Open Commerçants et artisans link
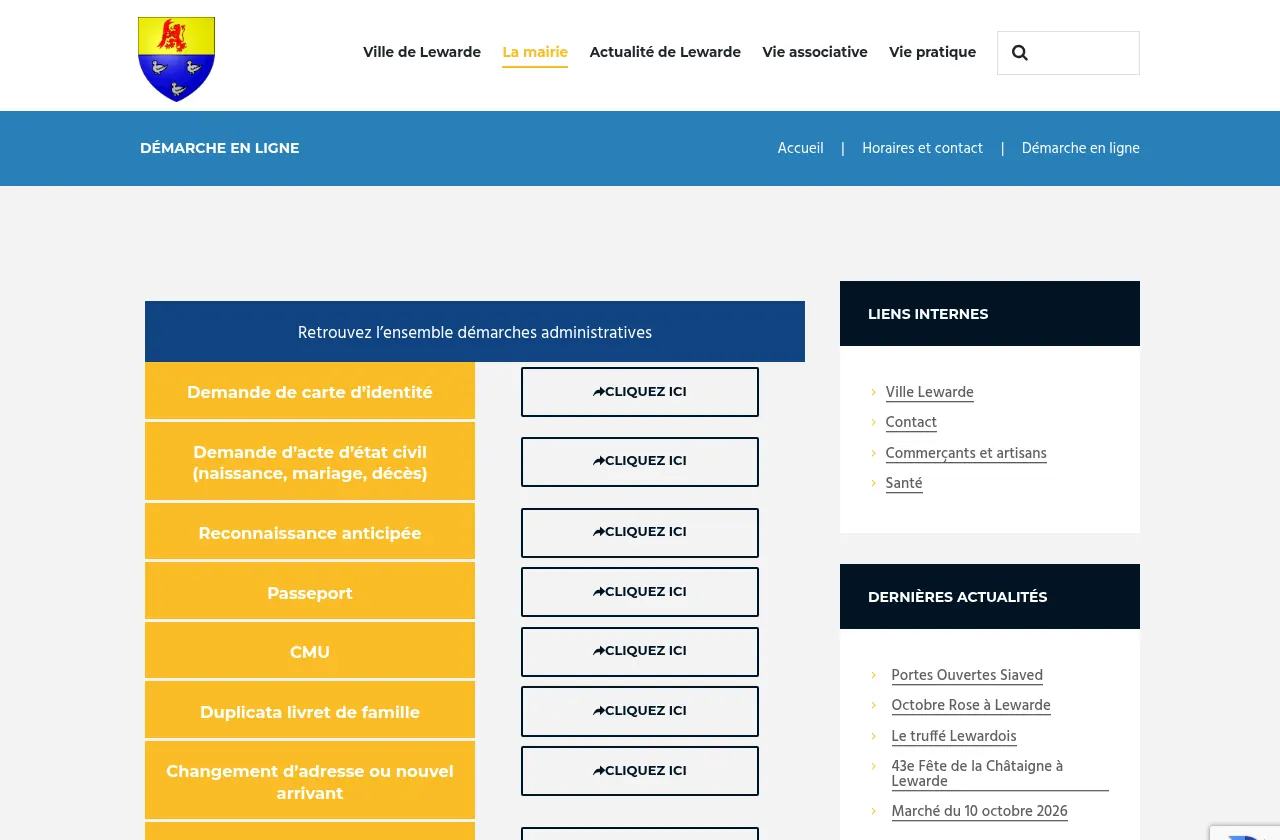The height and width of the screenshot is (840, 1280). [x=966, y=453]
